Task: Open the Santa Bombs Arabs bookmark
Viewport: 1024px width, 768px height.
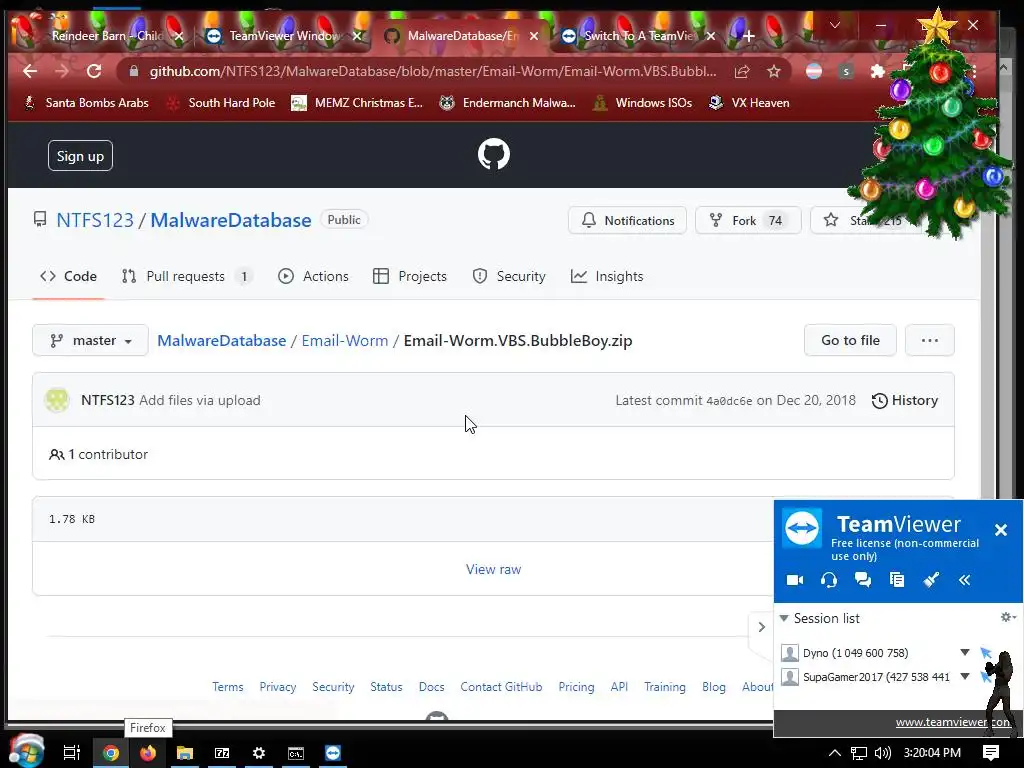Action: (86, 103)
